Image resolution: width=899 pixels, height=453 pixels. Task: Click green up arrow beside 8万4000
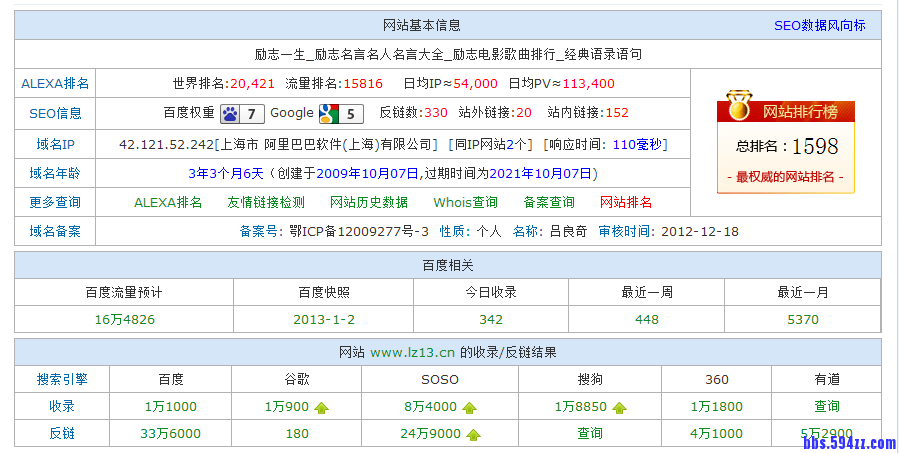click(x=470, y=408)
